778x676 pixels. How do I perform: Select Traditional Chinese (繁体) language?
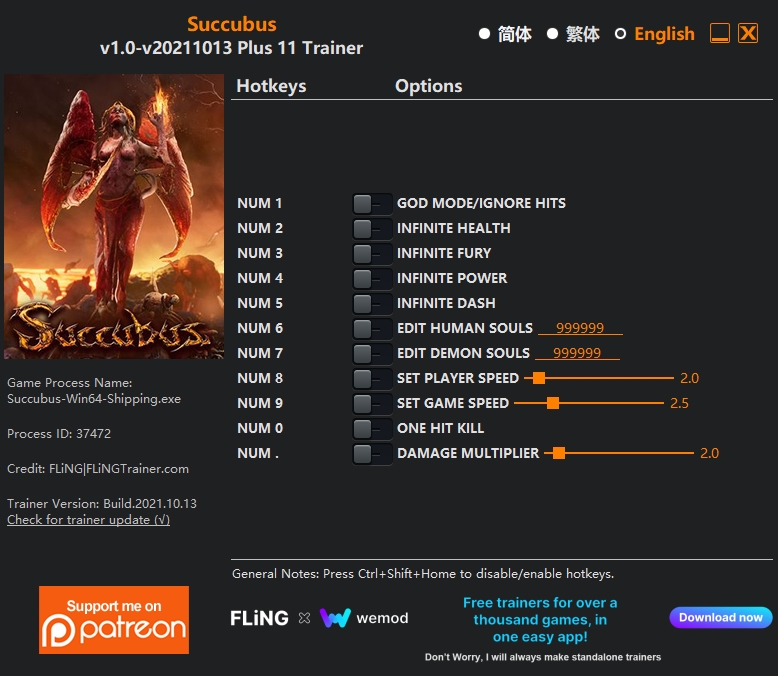552,34
